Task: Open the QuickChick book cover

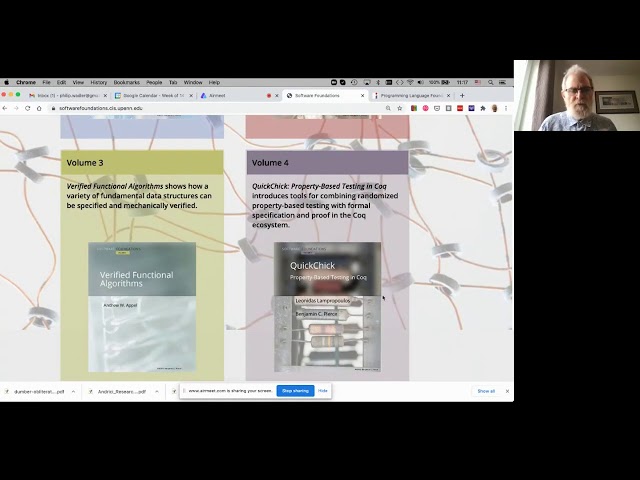Action: point(327,307)
